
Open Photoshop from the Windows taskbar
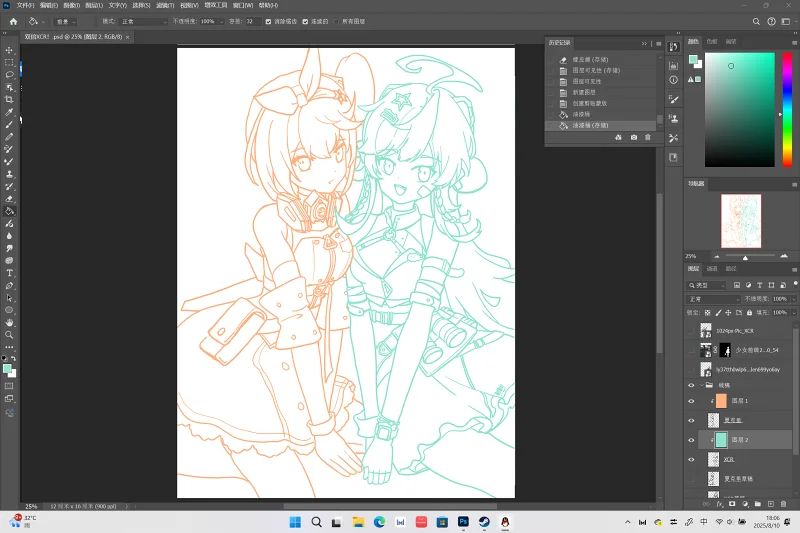point(464,522)
